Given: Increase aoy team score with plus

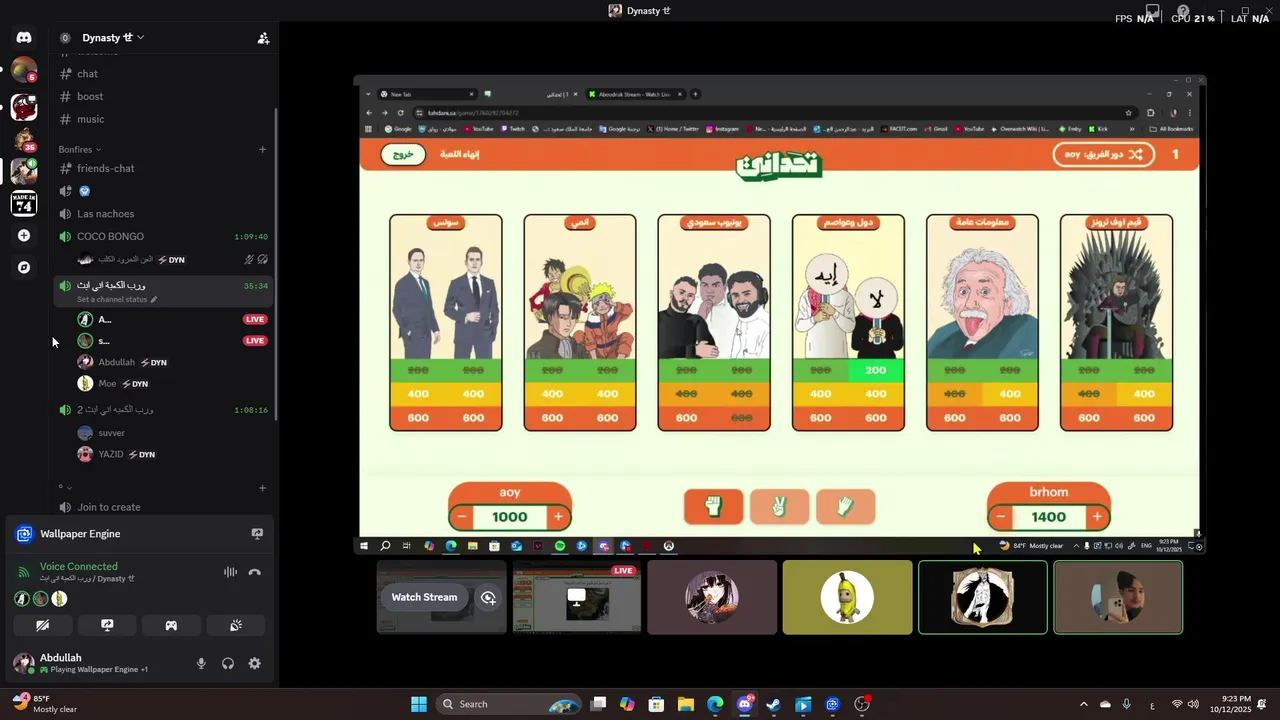Looking at the screenshot, I should 558,517.
